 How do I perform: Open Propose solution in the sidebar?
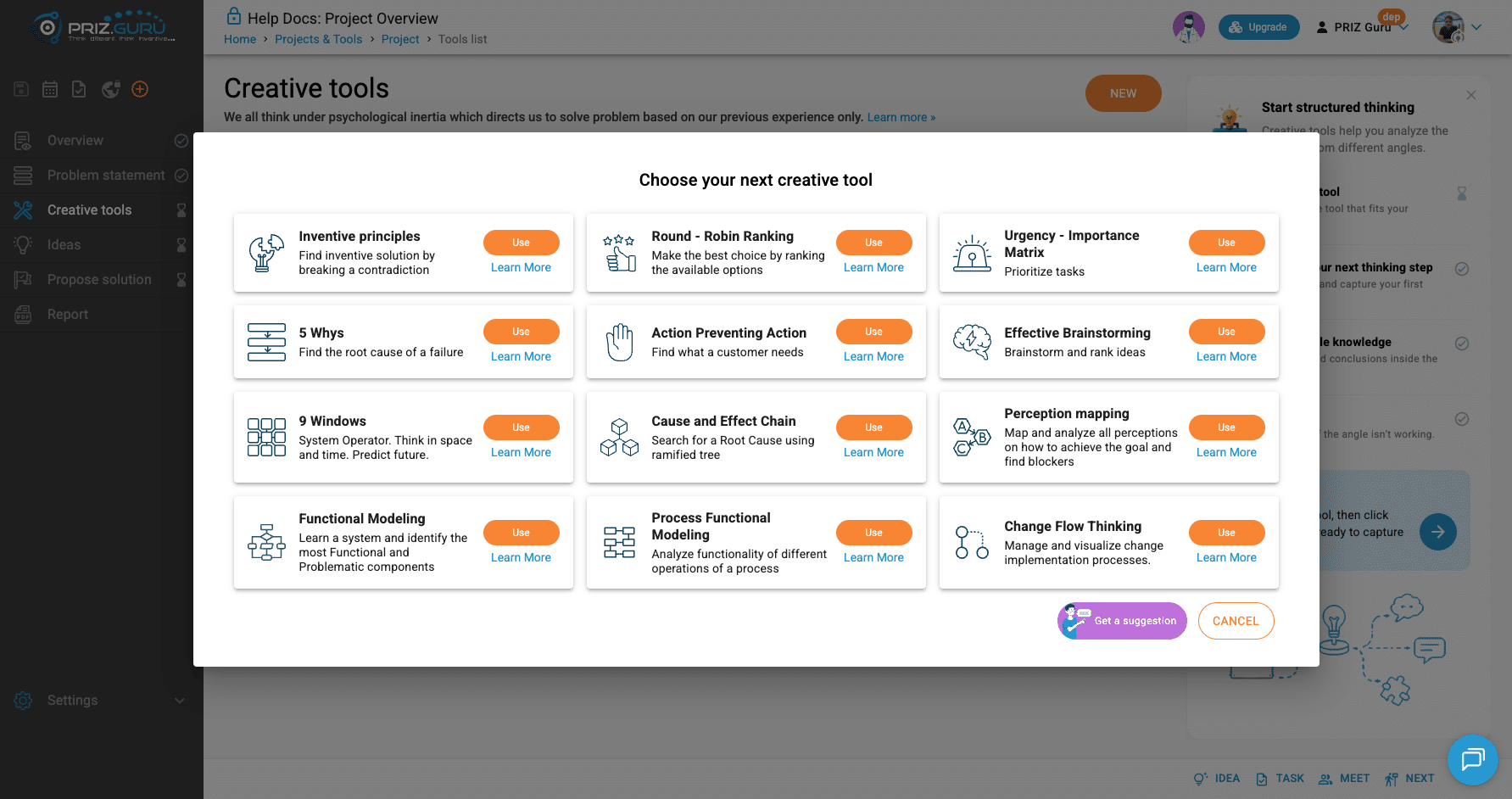[102, 280]
